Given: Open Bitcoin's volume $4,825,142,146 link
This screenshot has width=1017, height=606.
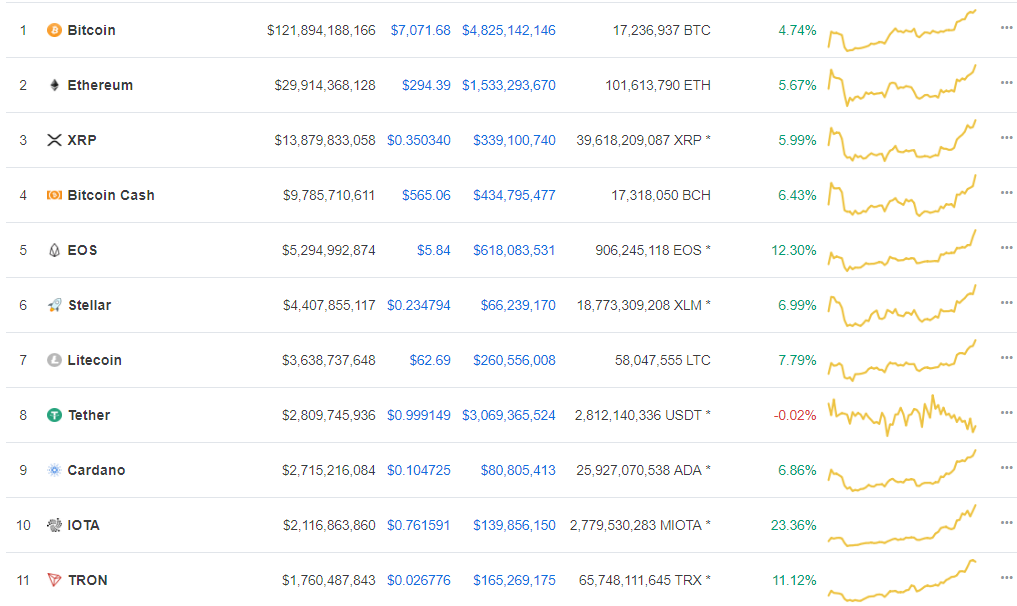Looking at the screenshot, I should (x=508, y=30).
